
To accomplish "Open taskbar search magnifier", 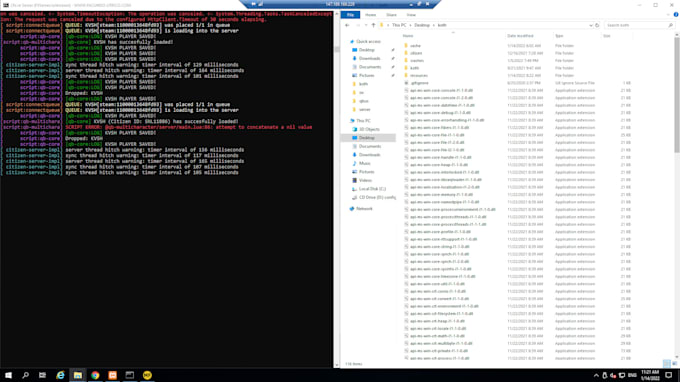I will (x=25, y=375).
